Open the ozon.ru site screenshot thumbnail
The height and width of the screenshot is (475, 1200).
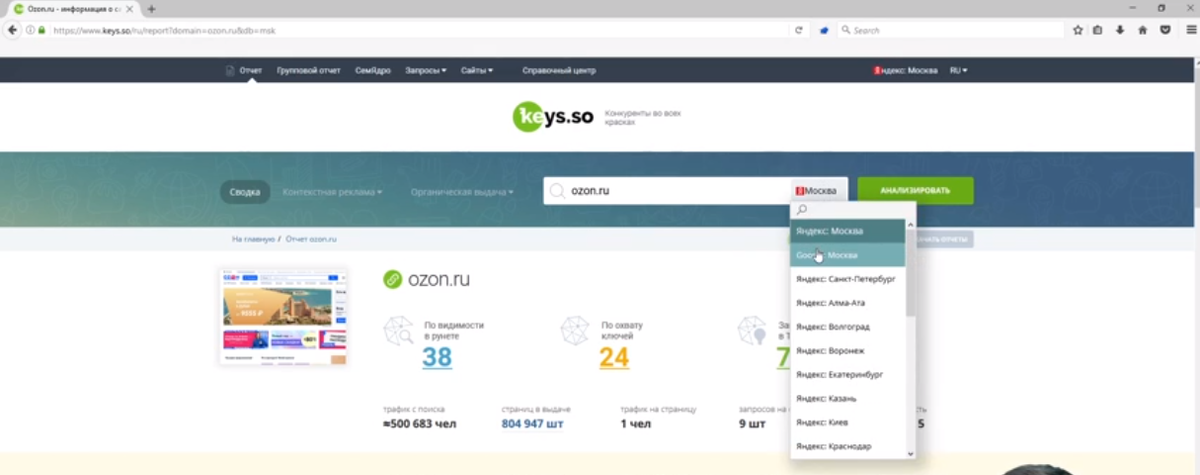(284, 316)
